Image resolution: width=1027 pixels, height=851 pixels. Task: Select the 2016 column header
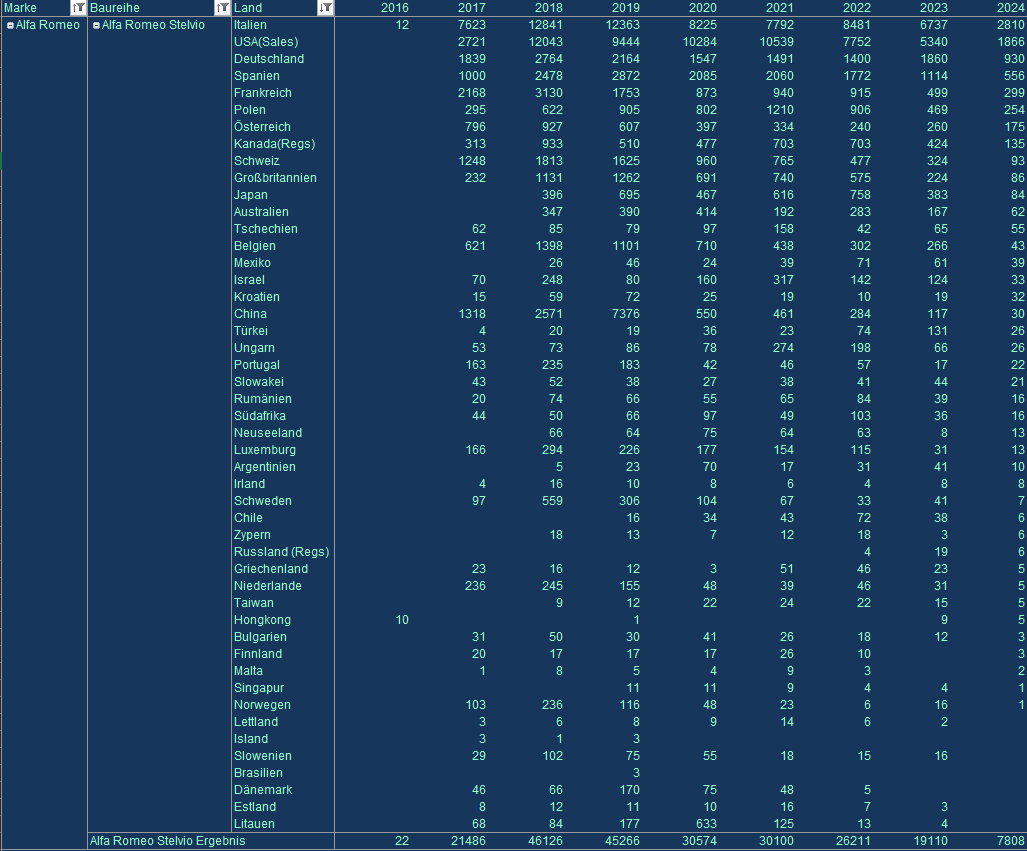(395, 8)
